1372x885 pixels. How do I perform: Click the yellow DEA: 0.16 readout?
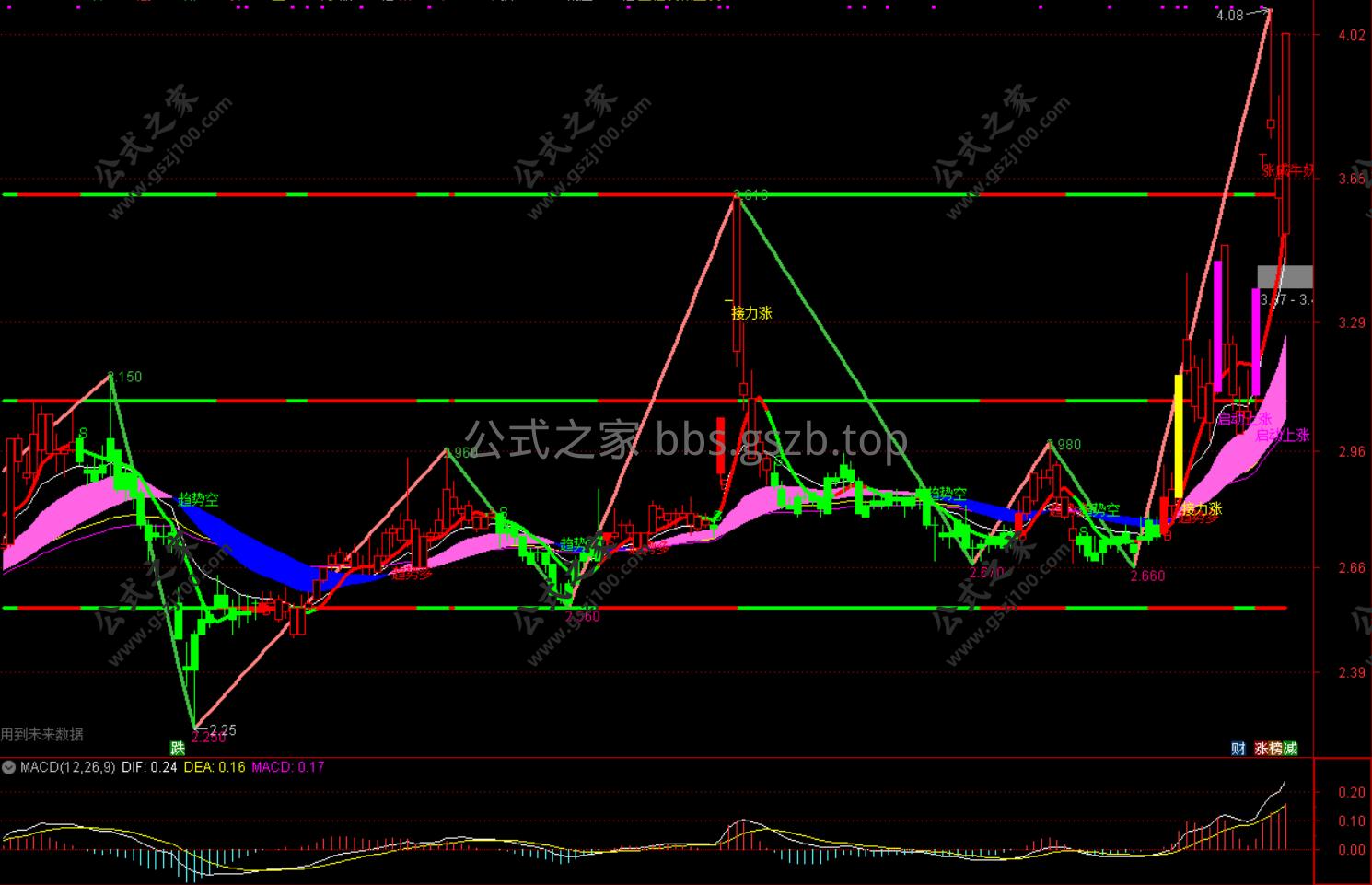[x=215, y=767]
